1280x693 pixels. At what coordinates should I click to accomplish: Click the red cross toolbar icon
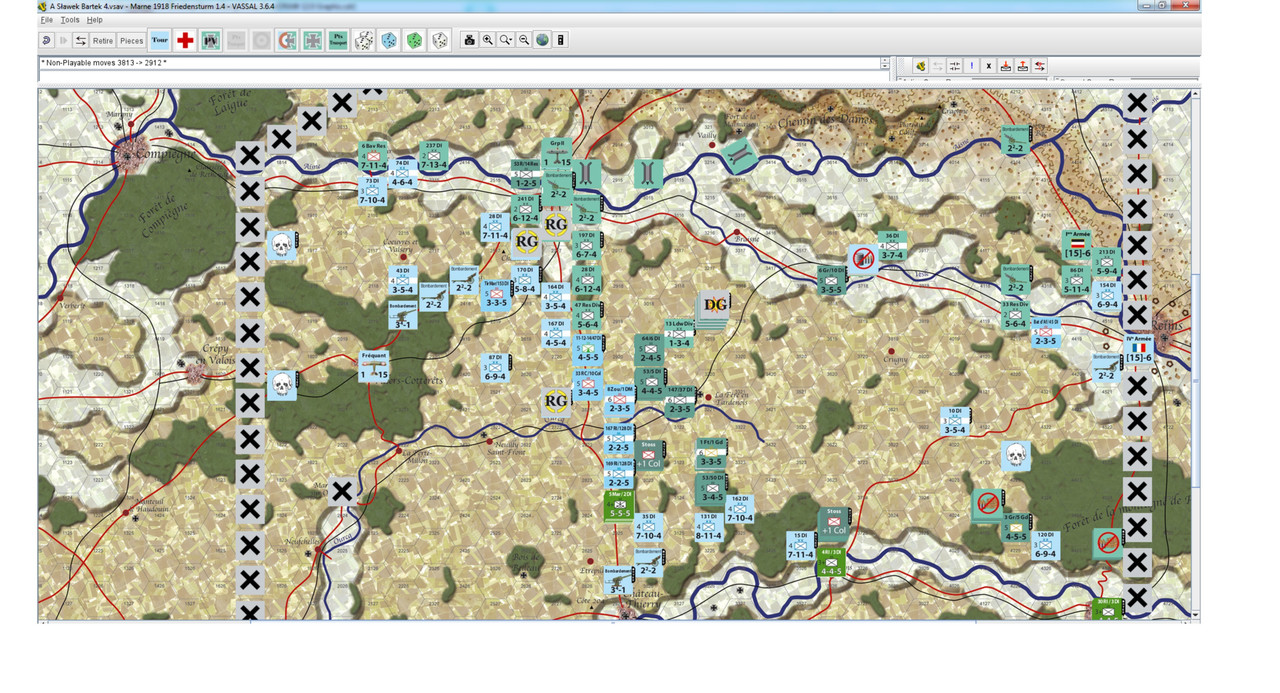point(185,40)
